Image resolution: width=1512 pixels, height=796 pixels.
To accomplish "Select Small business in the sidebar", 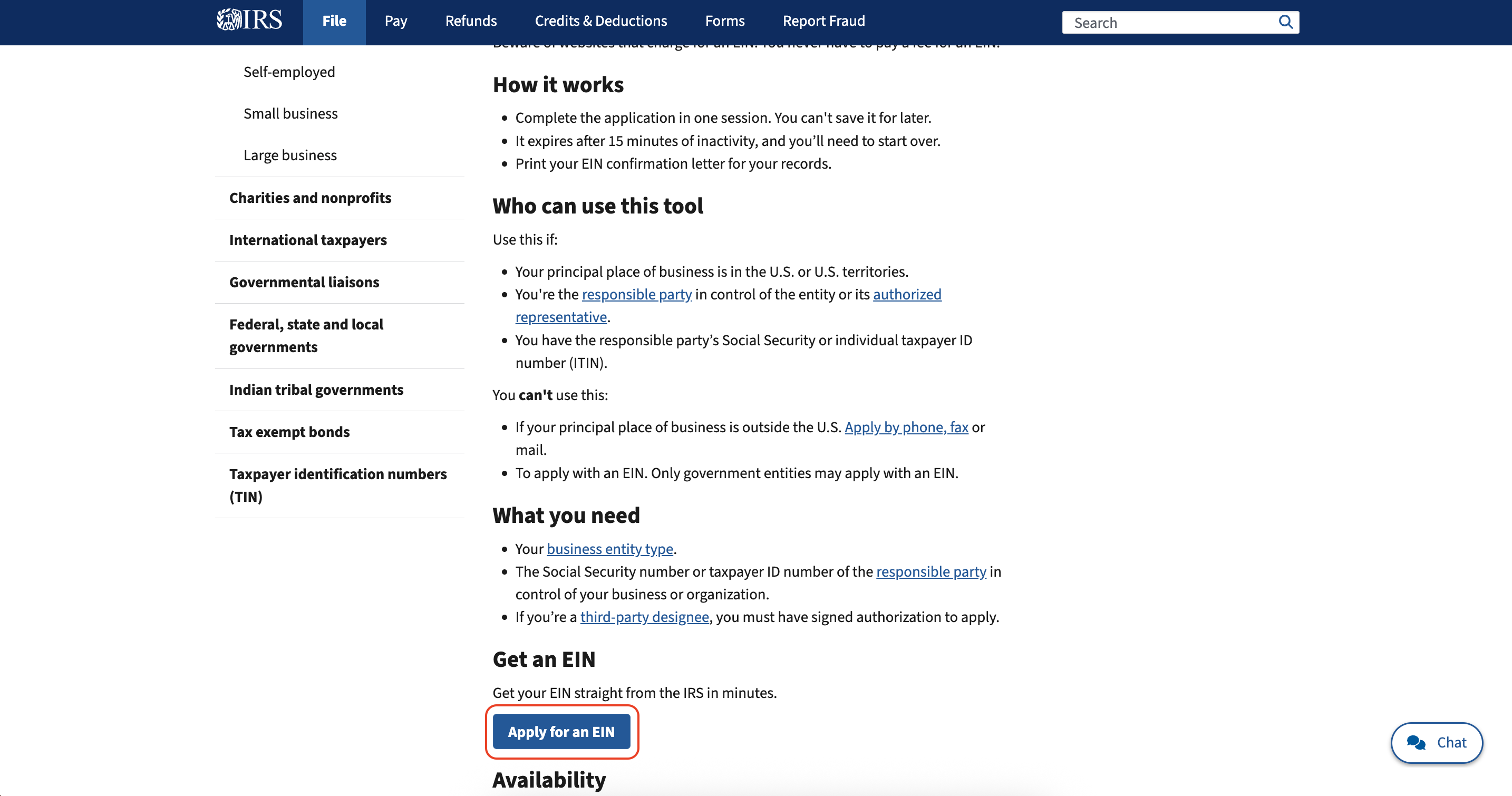I will pyautogui.click(x=290, y=114).
